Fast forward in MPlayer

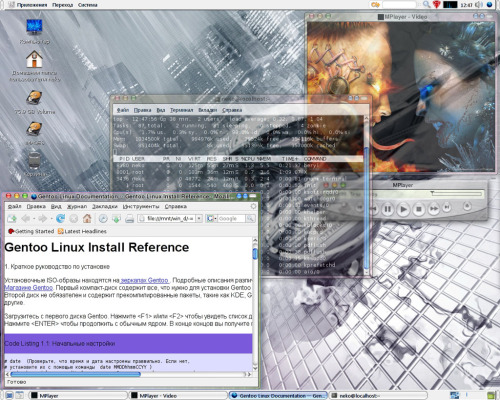[x=434, y=209]
